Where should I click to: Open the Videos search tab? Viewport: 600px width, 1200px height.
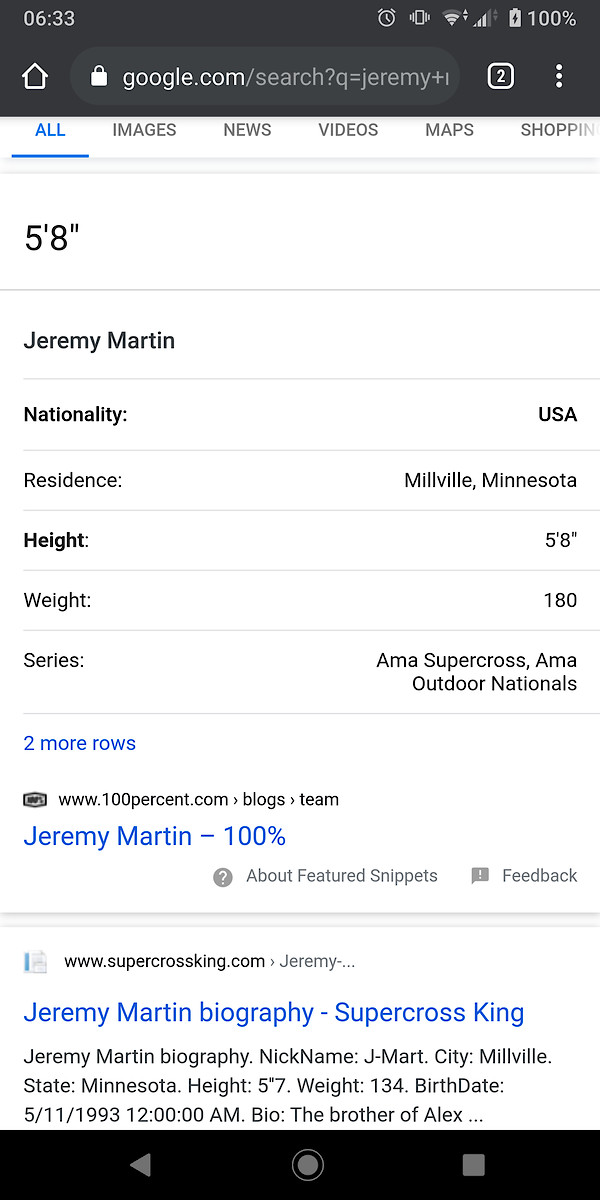click(x=348, y=130)
